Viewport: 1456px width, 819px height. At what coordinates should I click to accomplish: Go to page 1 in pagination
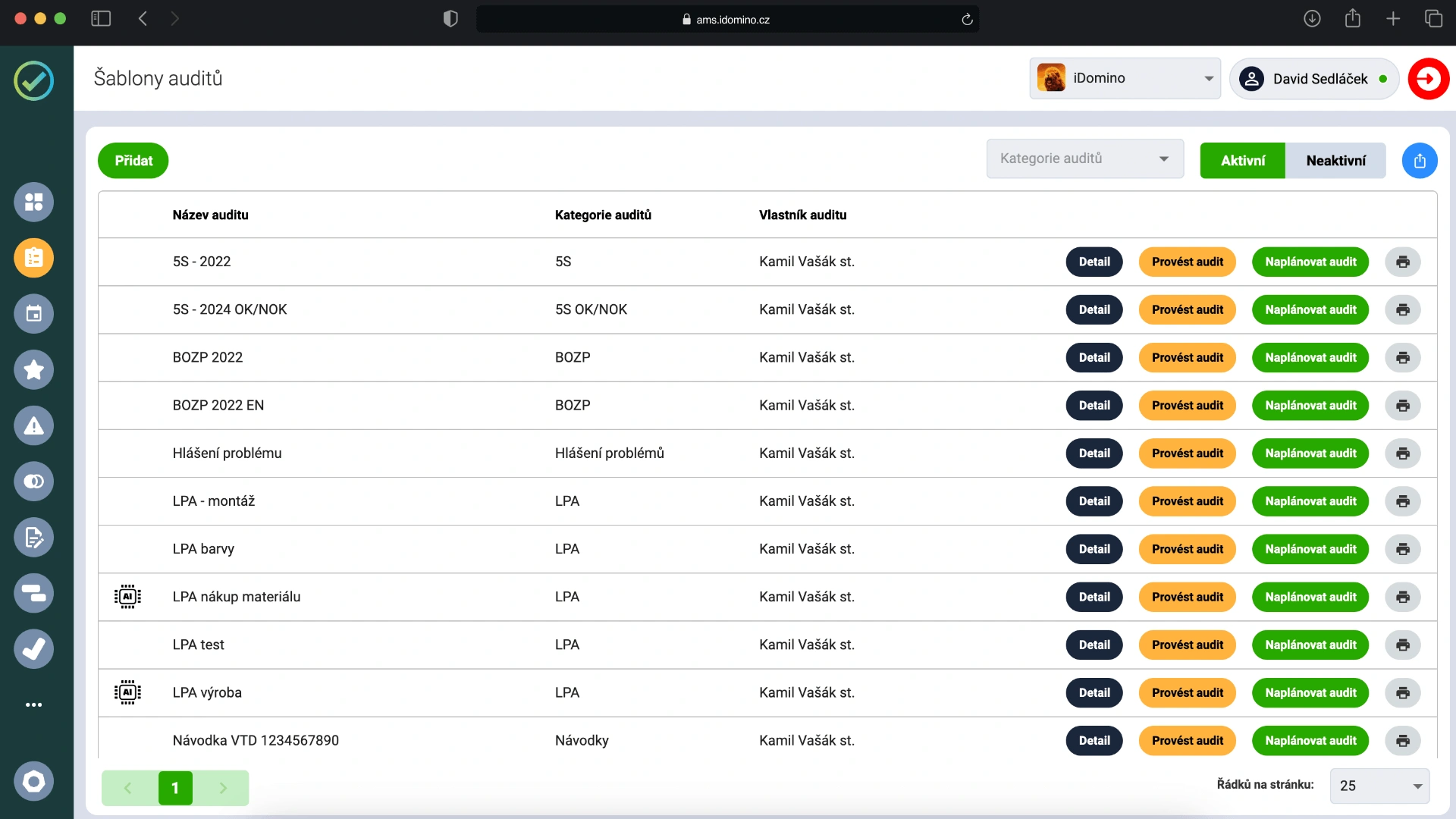point(175,788)
